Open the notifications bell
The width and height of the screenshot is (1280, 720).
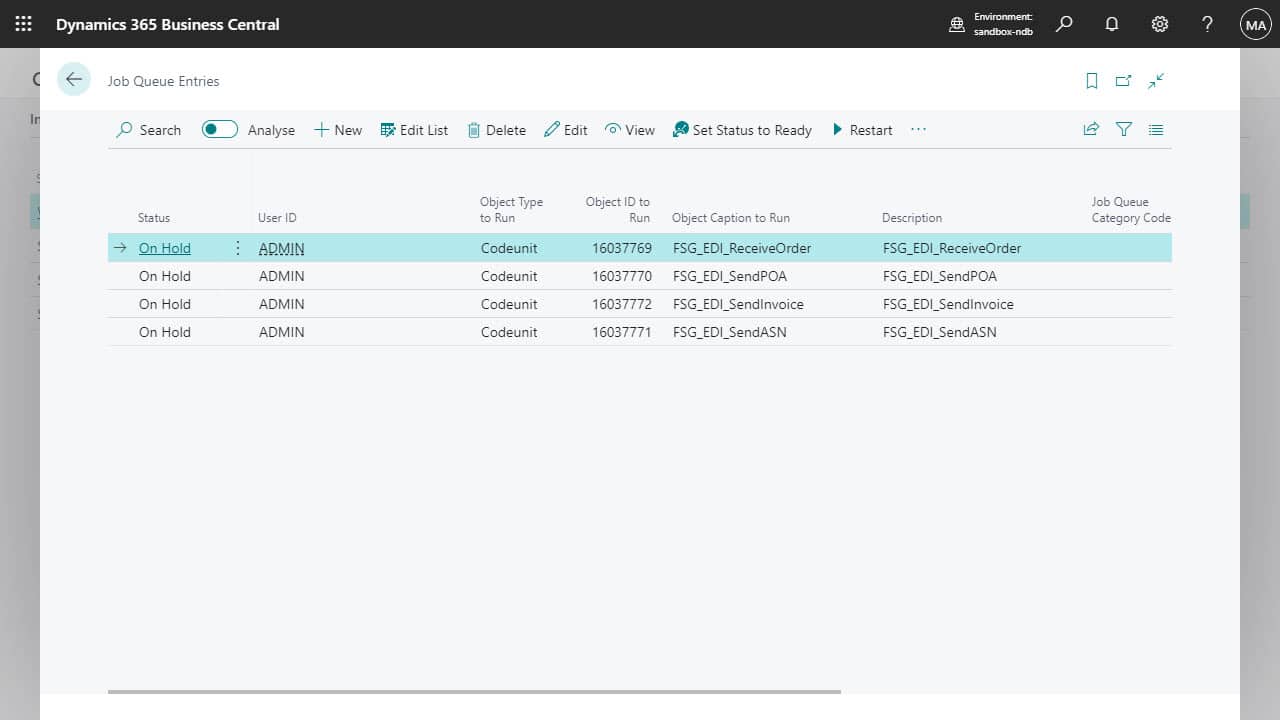(1111, 24)
